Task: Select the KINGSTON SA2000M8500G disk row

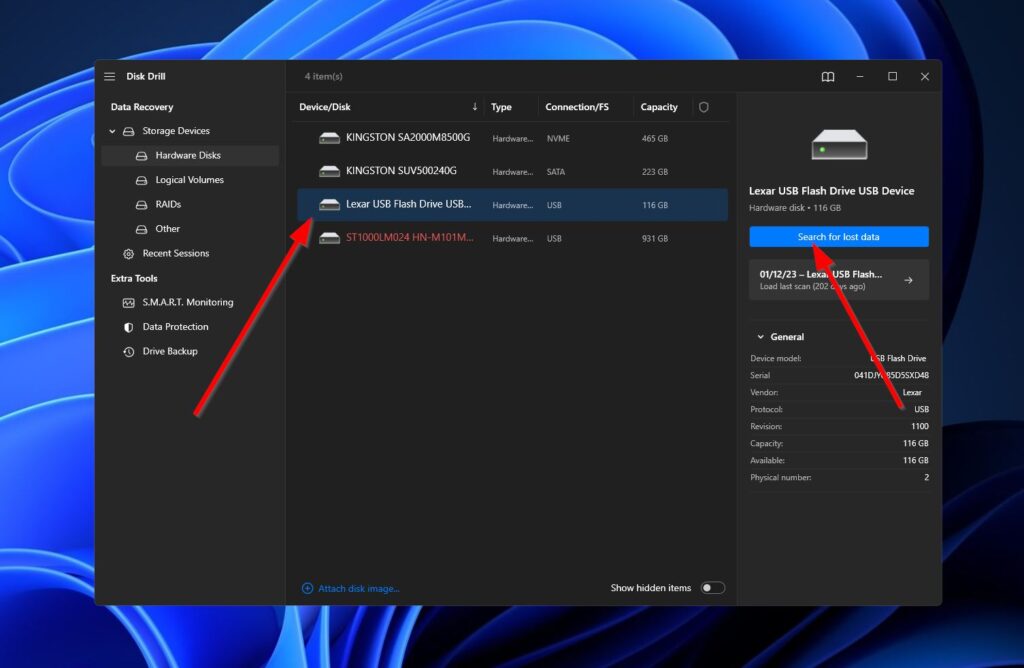Action: (x=407, y=138)
